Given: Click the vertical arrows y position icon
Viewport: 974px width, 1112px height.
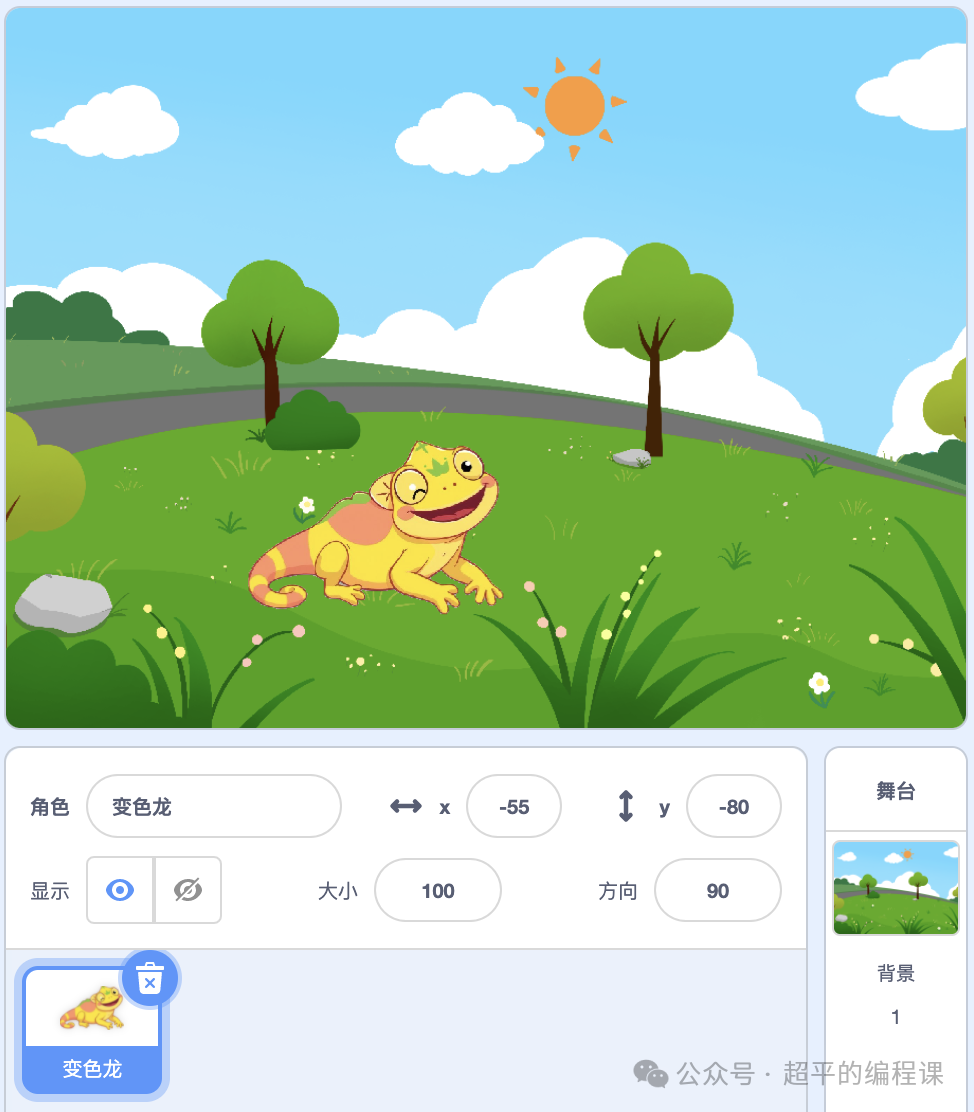Looking at the screenshot, I should click(x=626, y=806).
